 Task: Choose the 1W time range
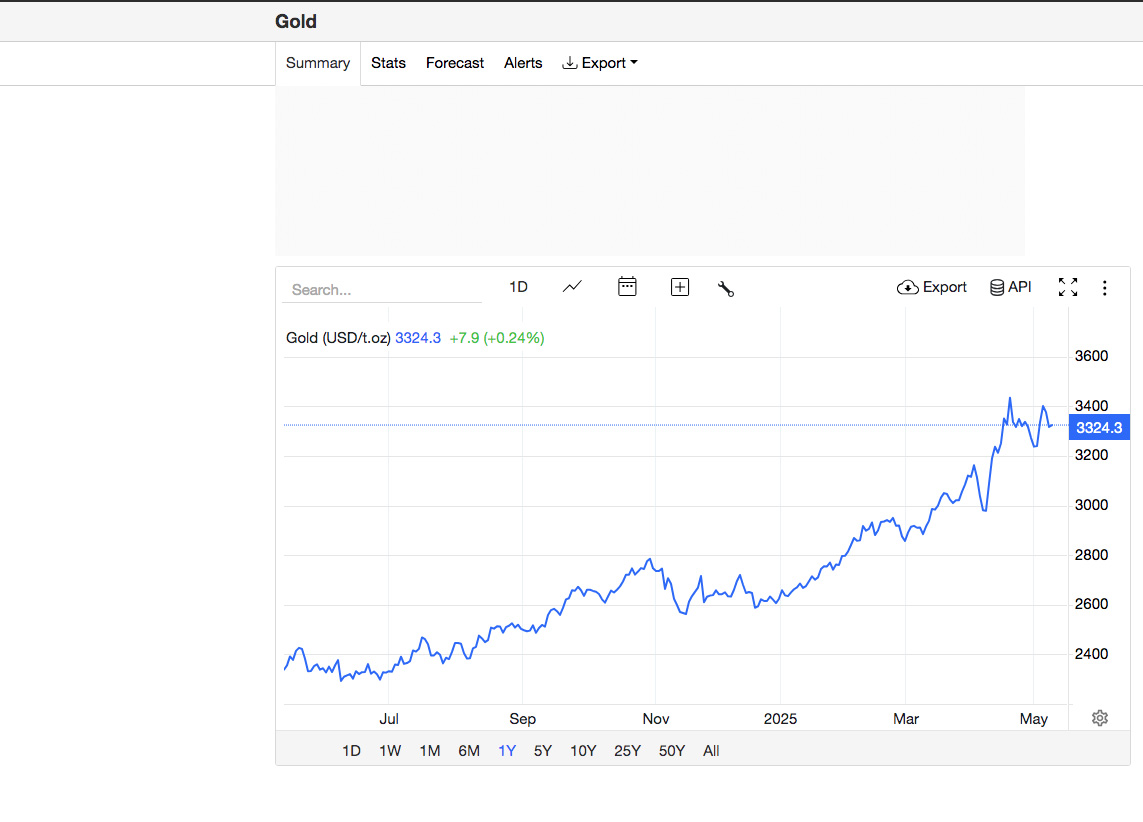tap(390, 751)
